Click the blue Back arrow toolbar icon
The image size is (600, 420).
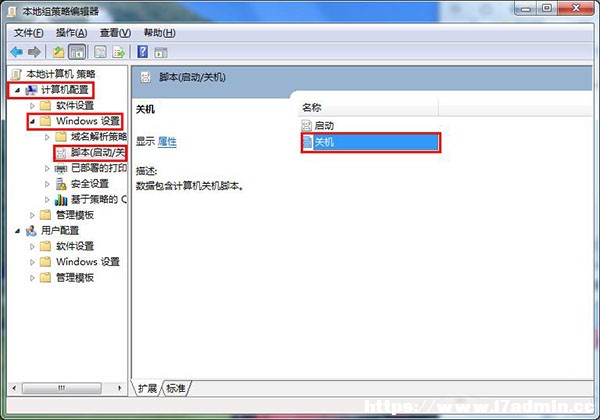[17, 52]
